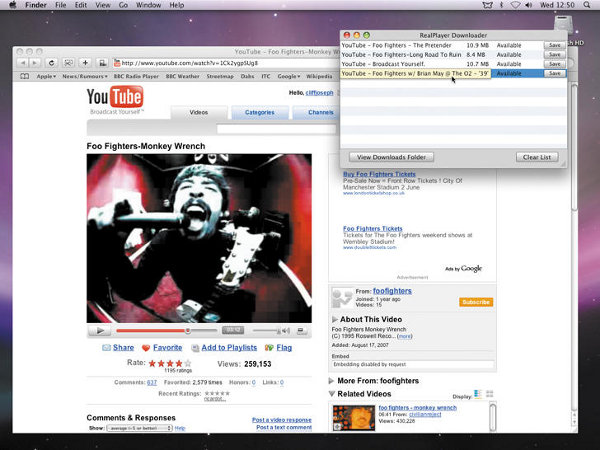Click the YouTube player volume slider
This screenshot has width=600, height=450.
(266, 331)
